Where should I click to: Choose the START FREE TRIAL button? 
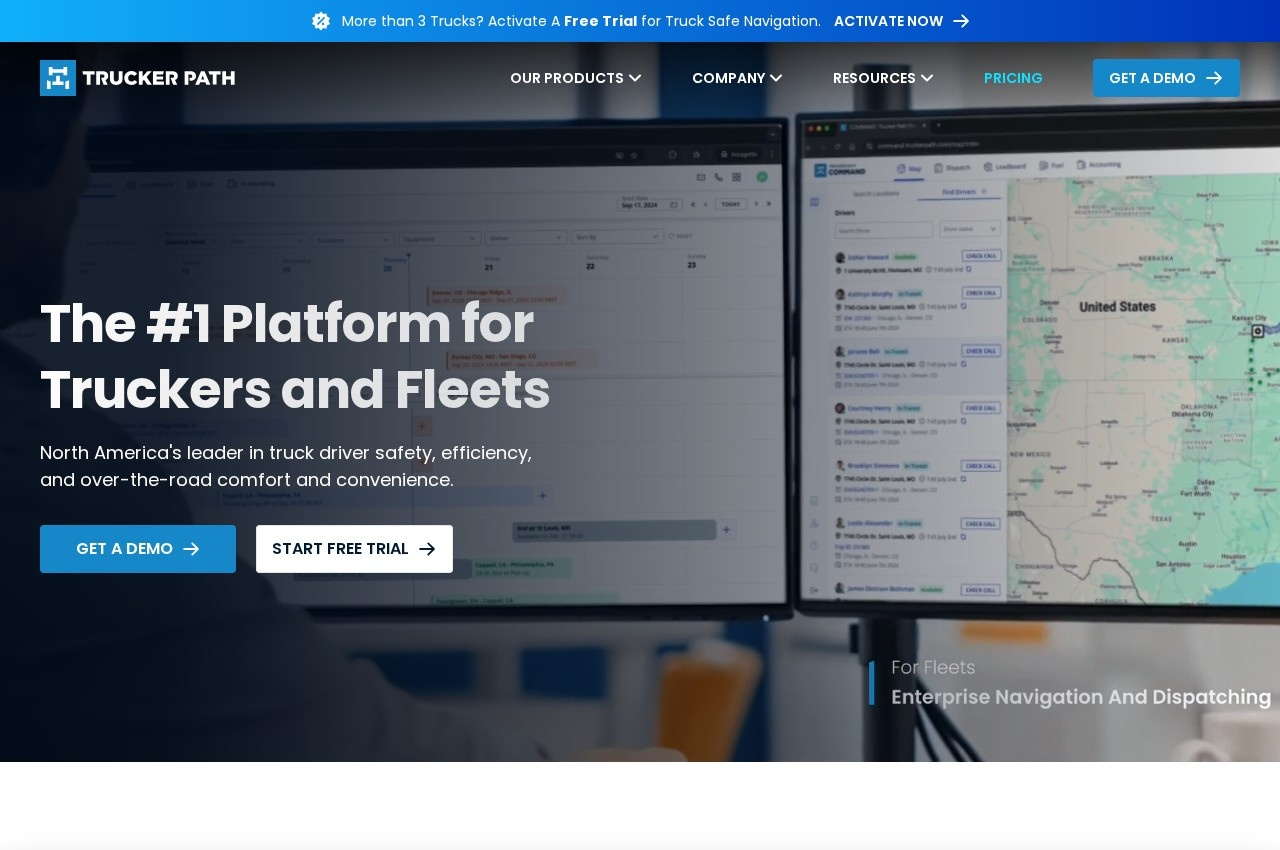coord(354,549)
